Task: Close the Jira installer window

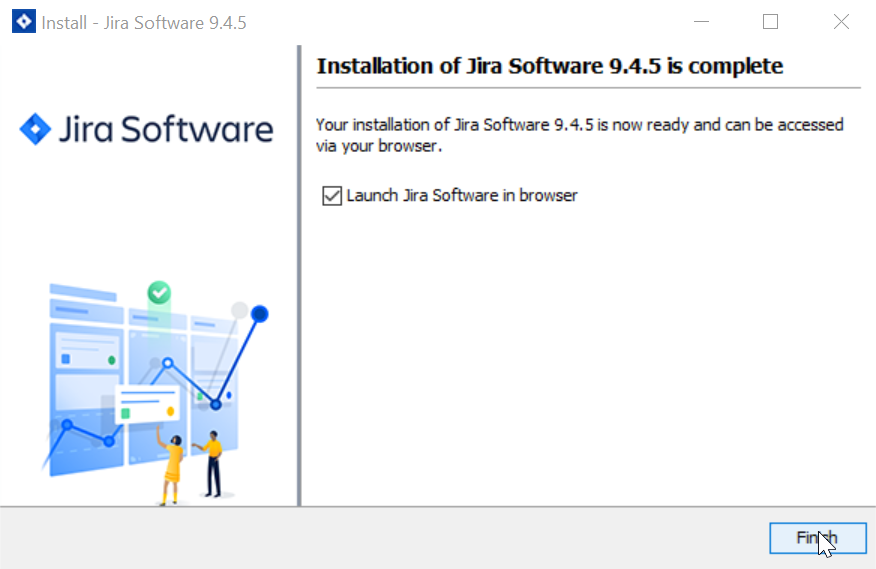Action: point(841,22)
